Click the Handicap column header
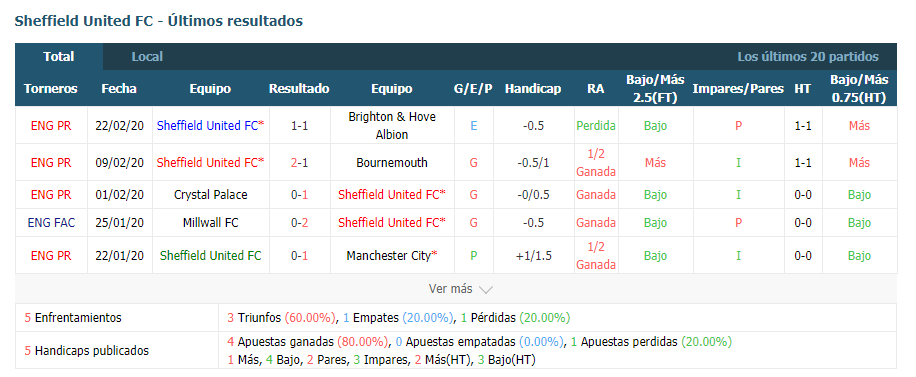The width and height of the screenshot is (916, 377). [x=533, y=89]
